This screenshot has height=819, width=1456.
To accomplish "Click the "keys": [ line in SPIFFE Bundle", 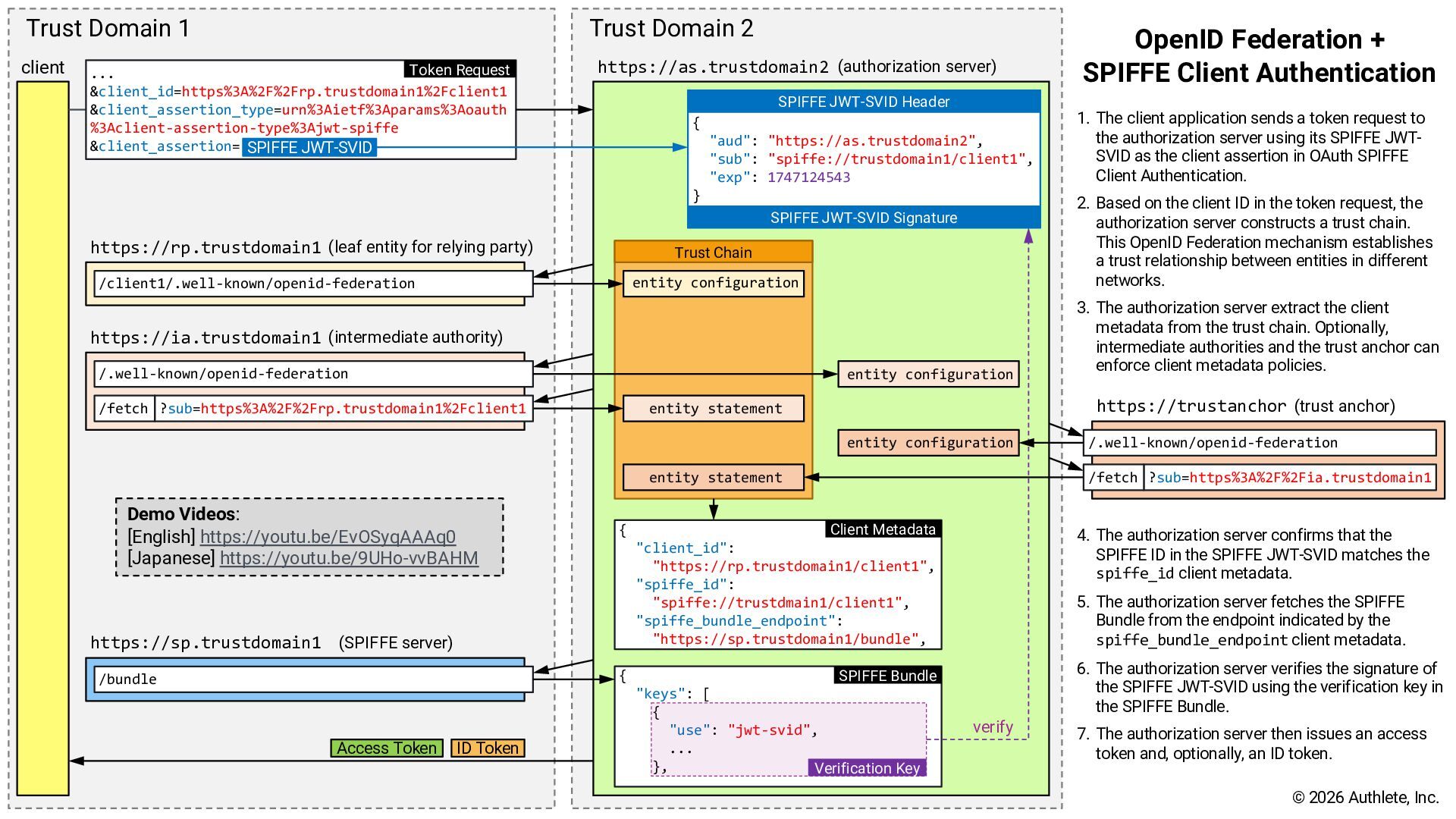I will [x=673, y=694].
